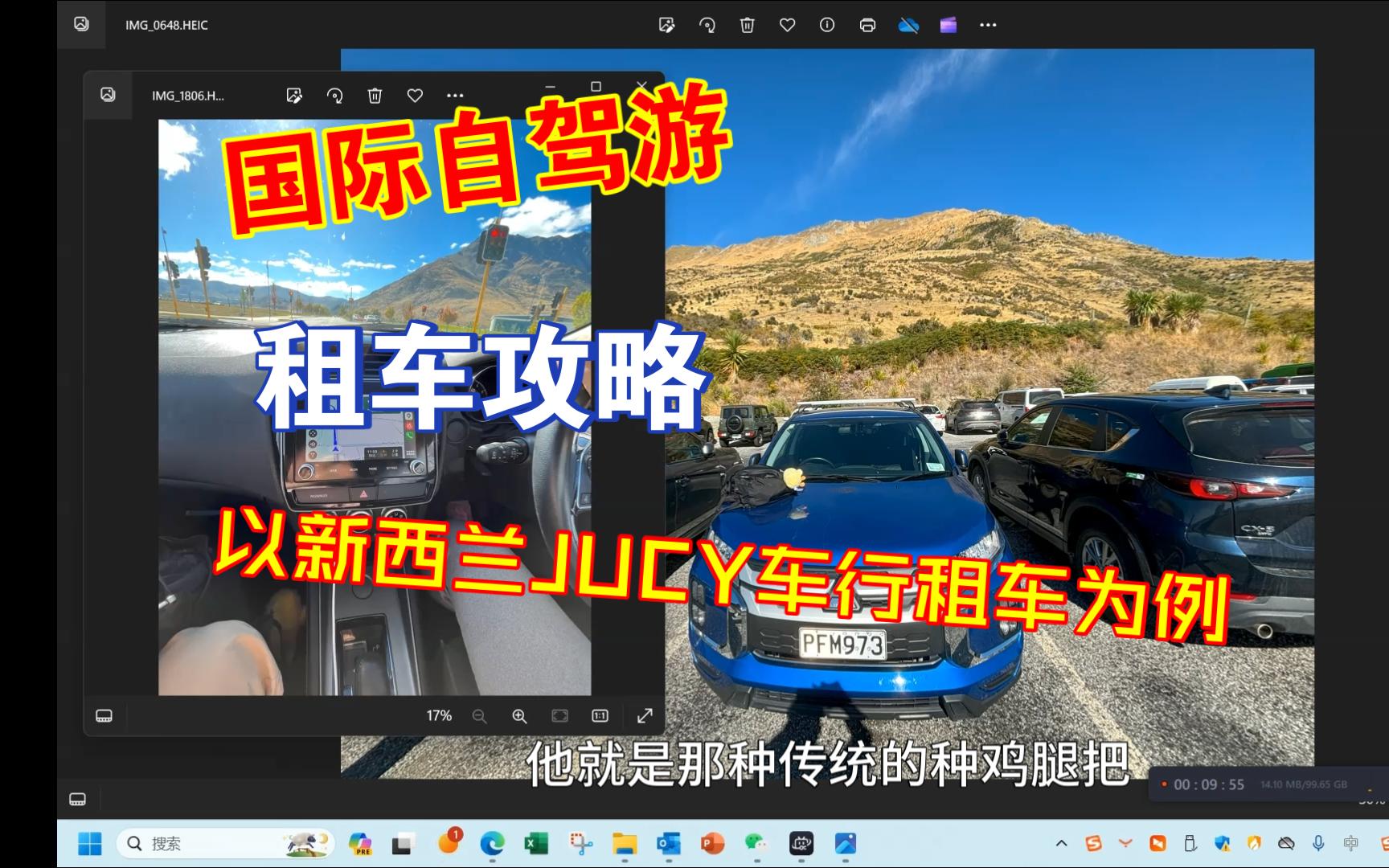
Task: Toggle filmstrip in IMG_1806 window bottom bar
Action: tap(104, 715)
